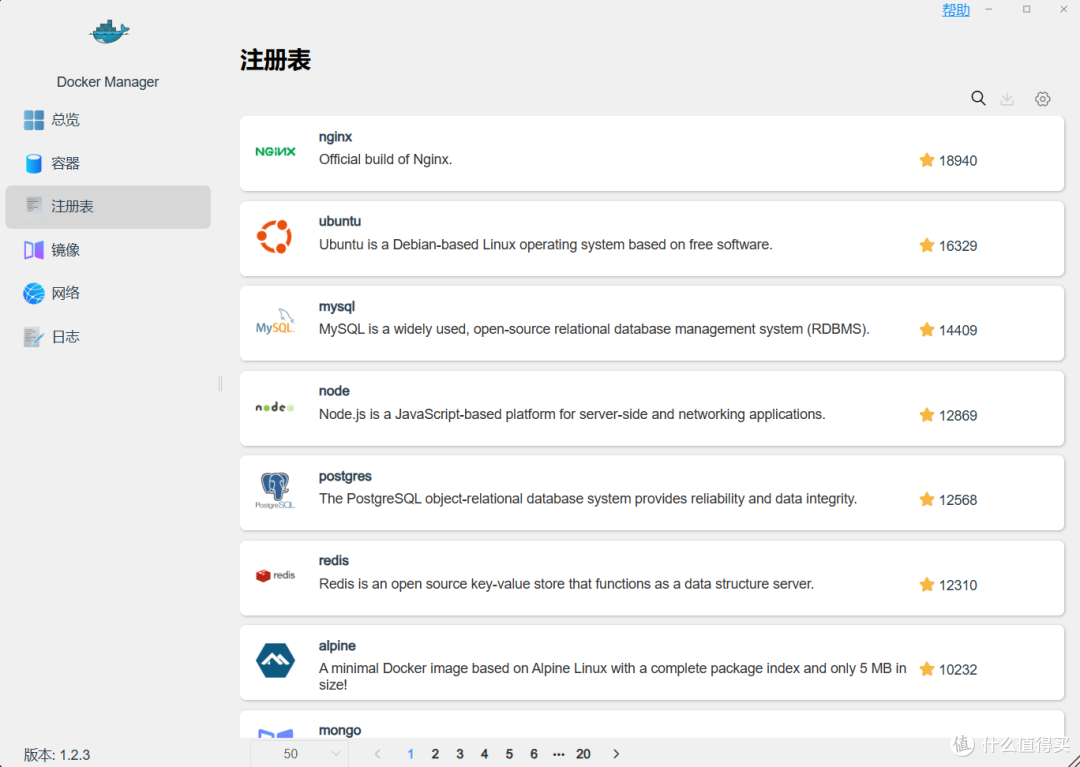Go to next page arrow
The height and width of the screenshot is (767, 1080).
(616, 754)
